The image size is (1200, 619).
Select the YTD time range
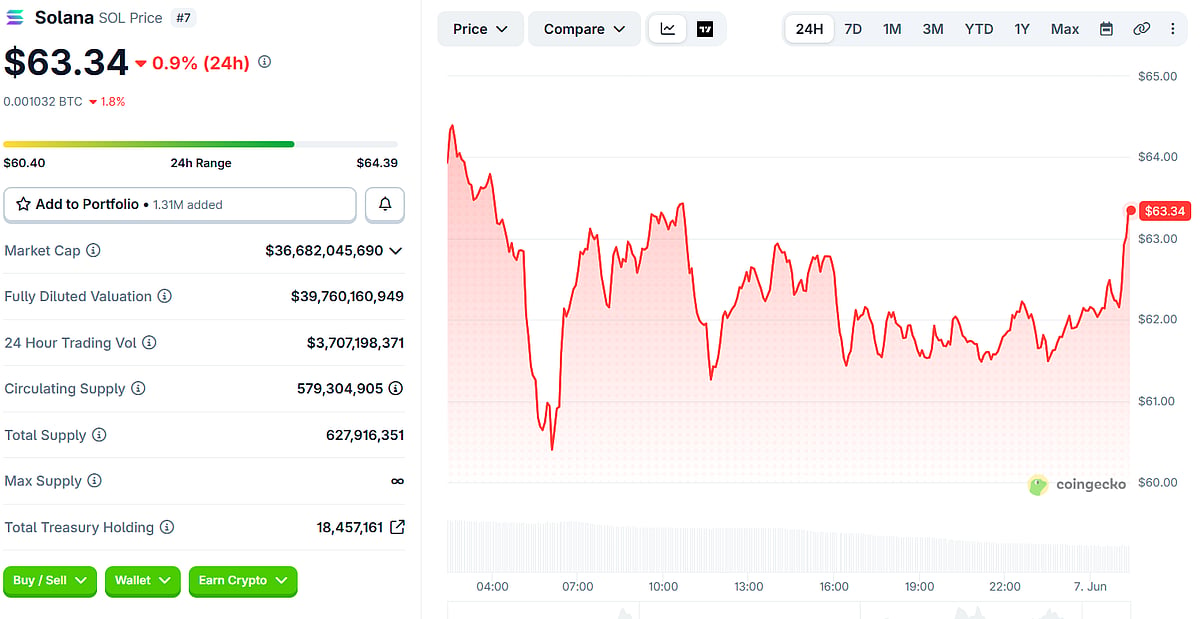pyautogui.click(x=979, y=29)
